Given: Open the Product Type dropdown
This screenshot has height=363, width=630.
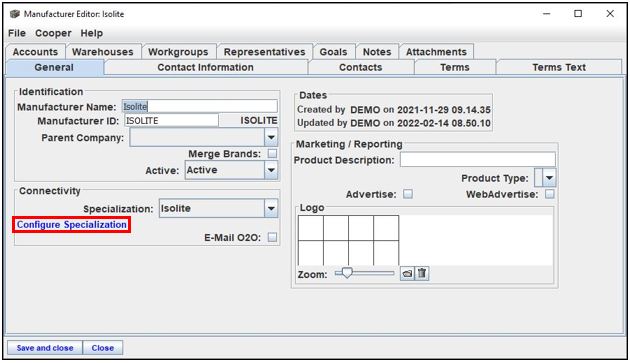Looking at the screenshot, I should tap(549, 177).
